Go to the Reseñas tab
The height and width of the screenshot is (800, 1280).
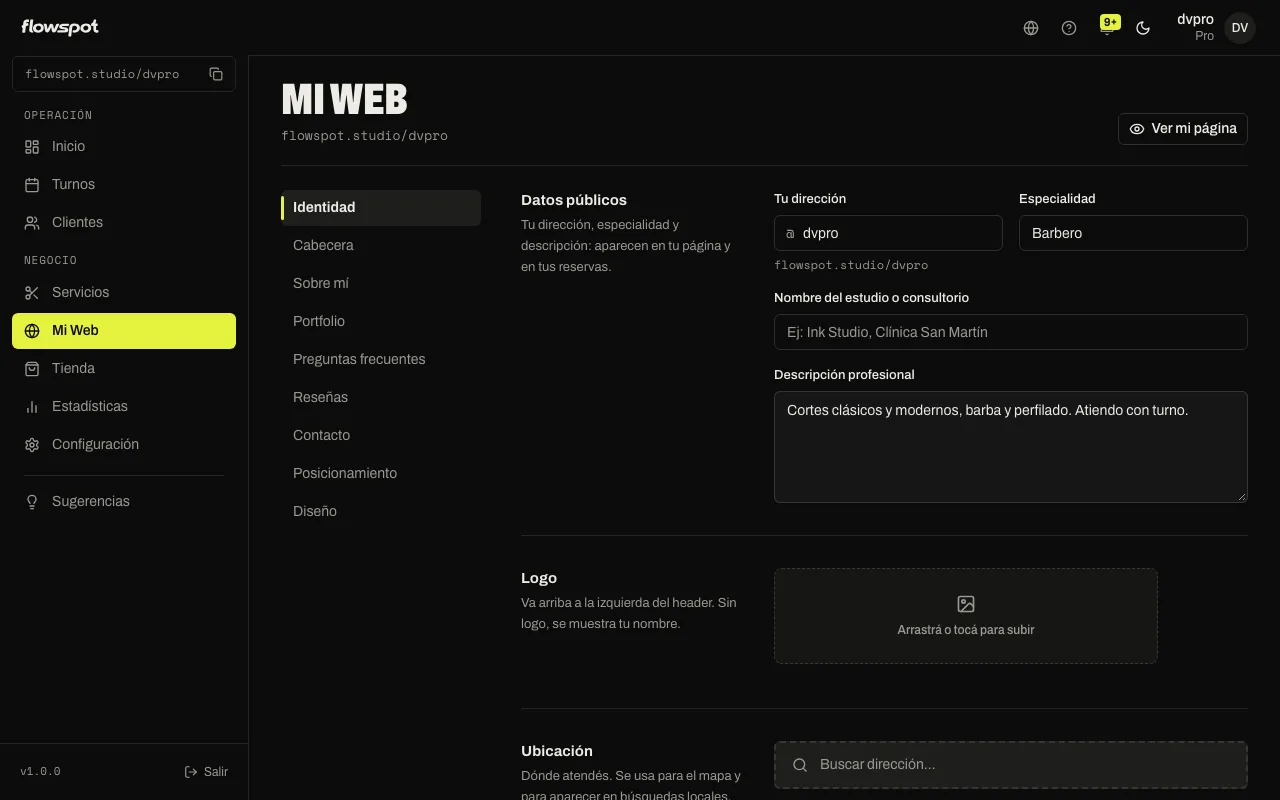click(x=381, y=397)
